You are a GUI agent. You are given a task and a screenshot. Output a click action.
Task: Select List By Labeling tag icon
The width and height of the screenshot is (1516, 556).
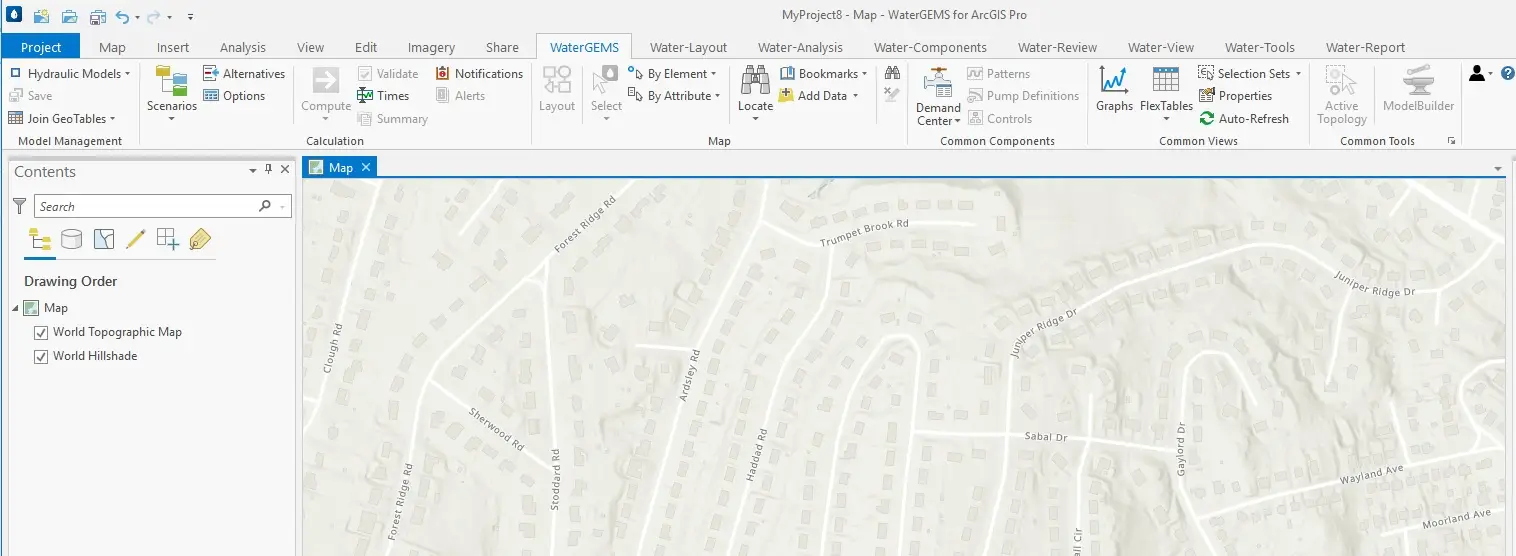pyautogui.click(x=200, y=239)
